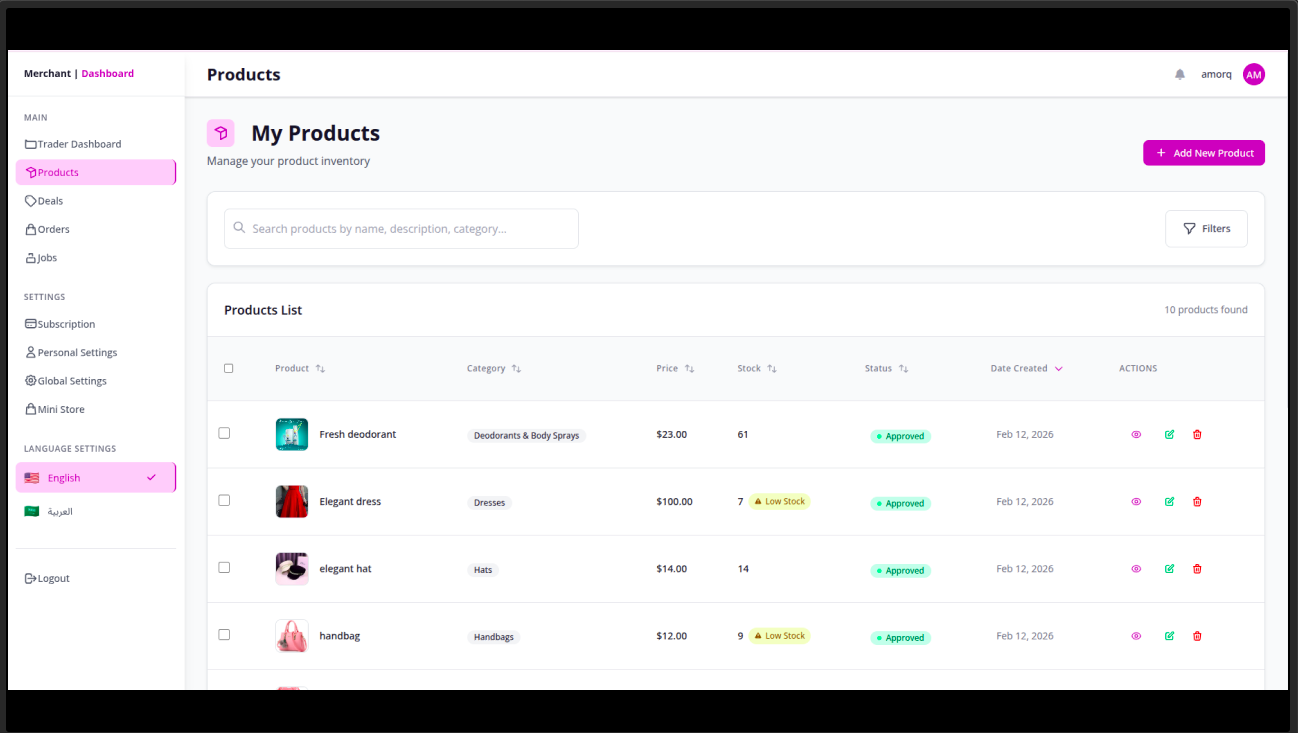Click the Merchant Dashboard logo text

click(79, 73)
